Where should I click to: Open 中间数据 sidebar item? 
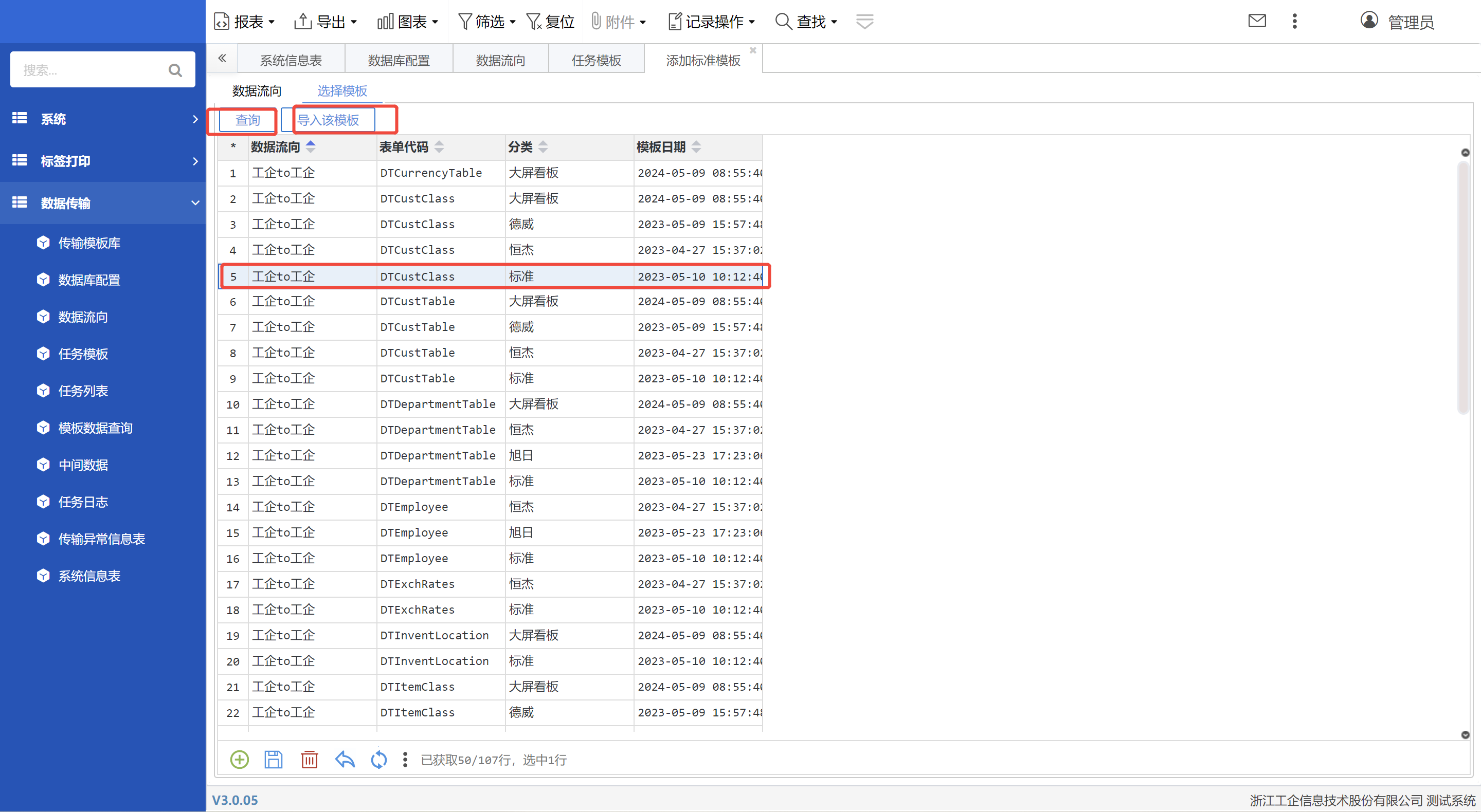(83, 465)
